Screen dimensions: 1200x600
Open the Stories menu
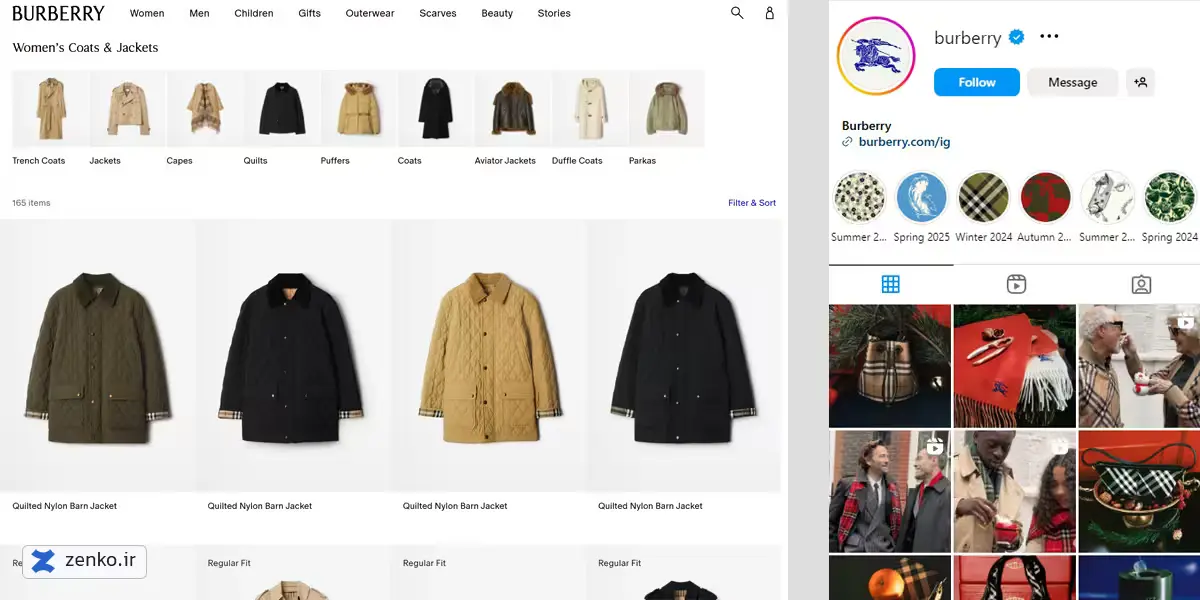point(554,13)
